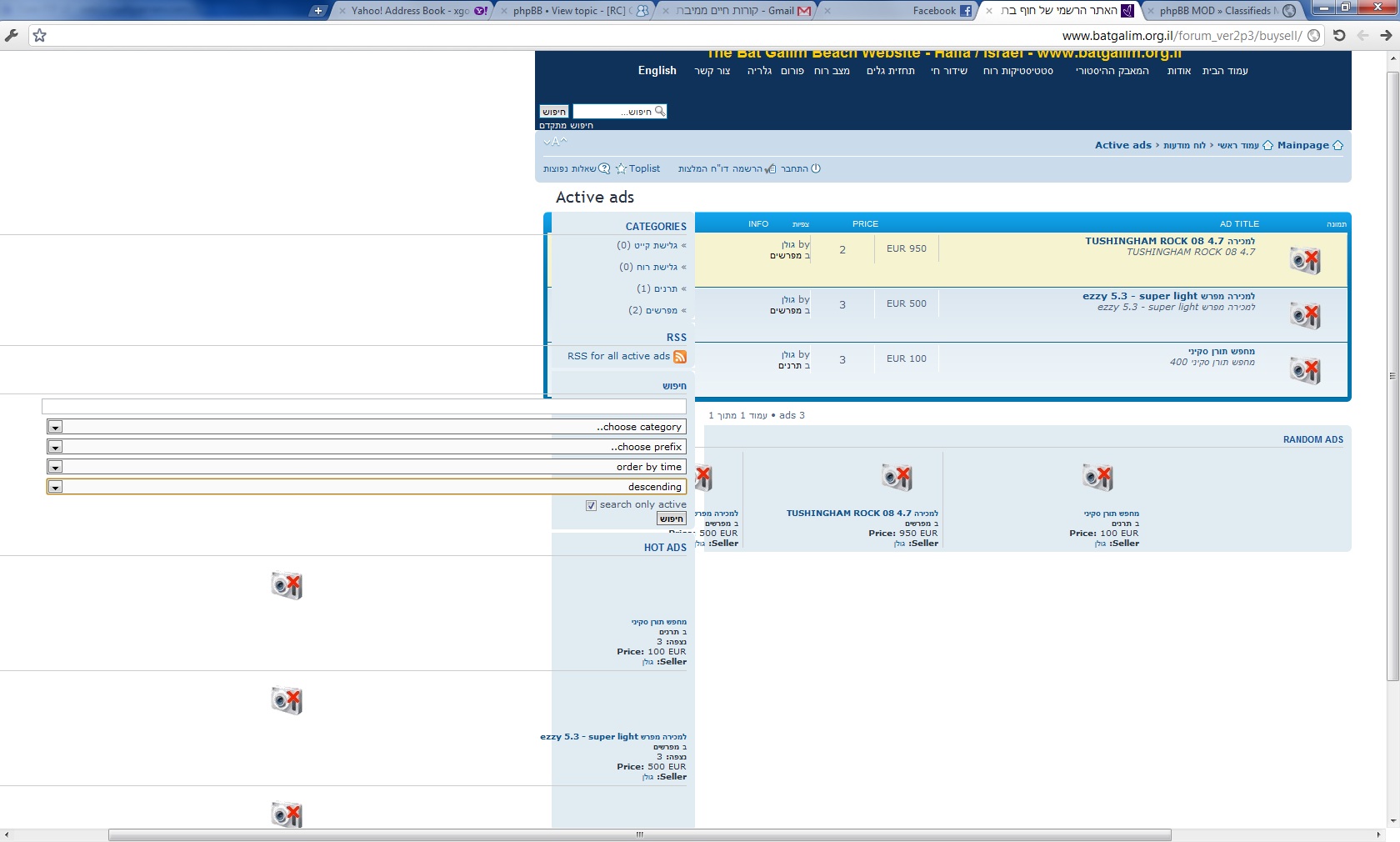Go forward with the browser arrow
This screenshot has width=1400, height=842.
(1386, 35)
